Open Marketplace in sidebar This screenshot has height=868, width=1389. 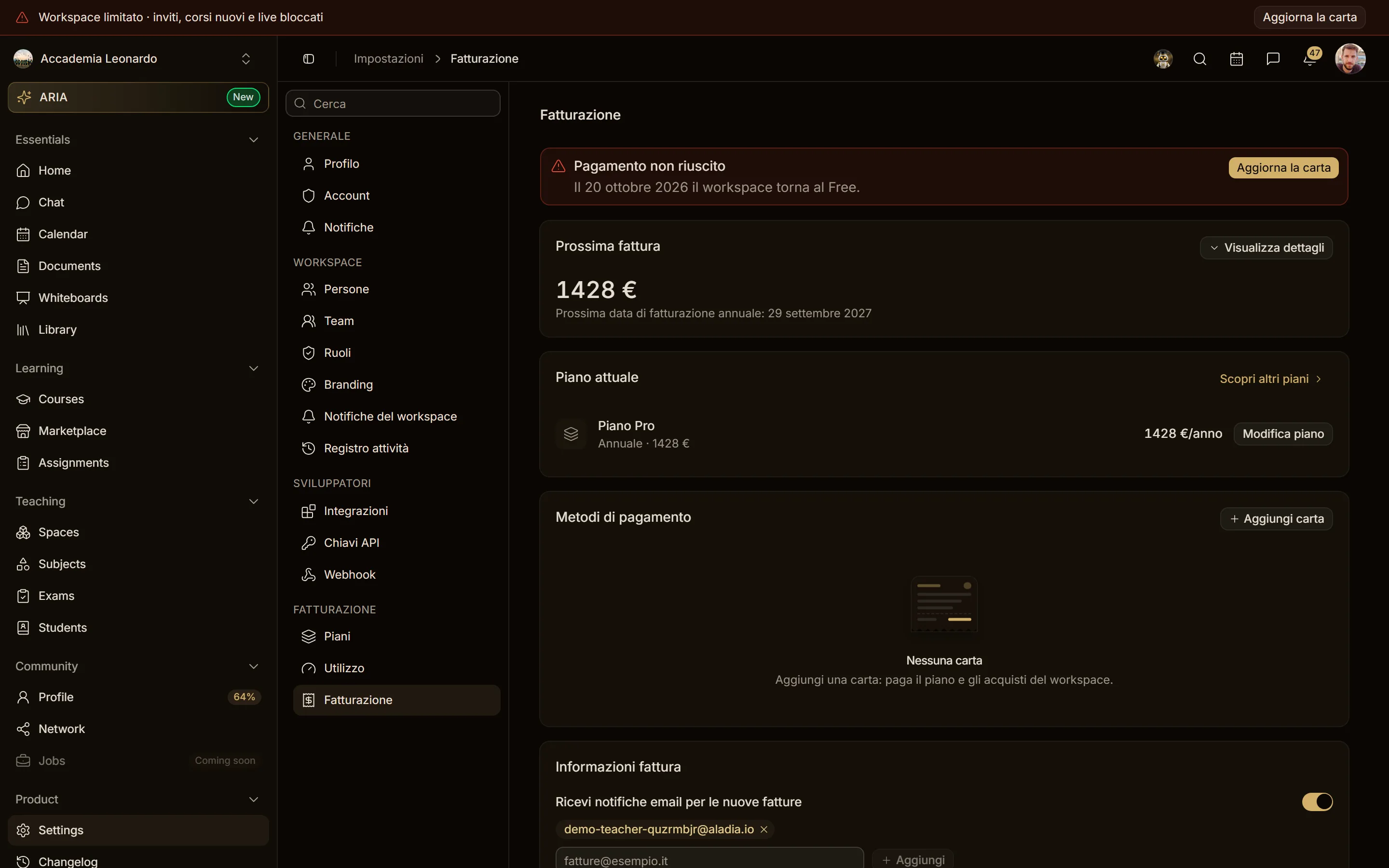pos(138,431)
